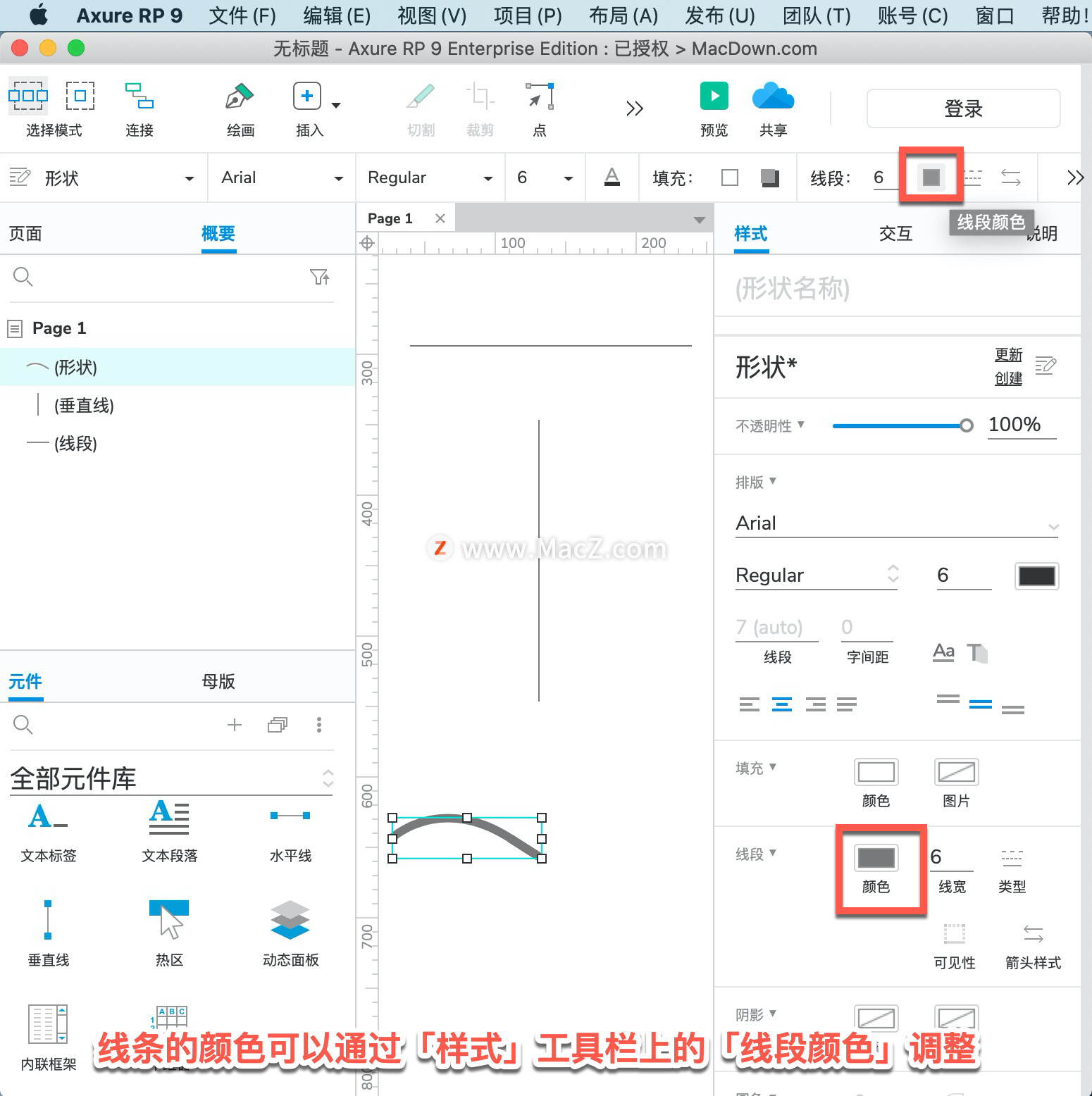This screenshot has width=1092, height=1096.
Task: Select (垂直线) in the outline tree
Action: 178,405
